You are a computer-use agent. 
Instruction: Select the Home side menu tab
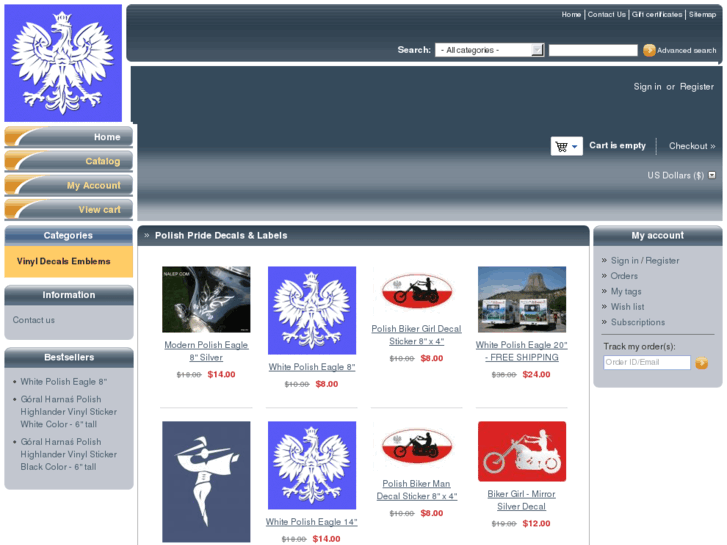69,137
